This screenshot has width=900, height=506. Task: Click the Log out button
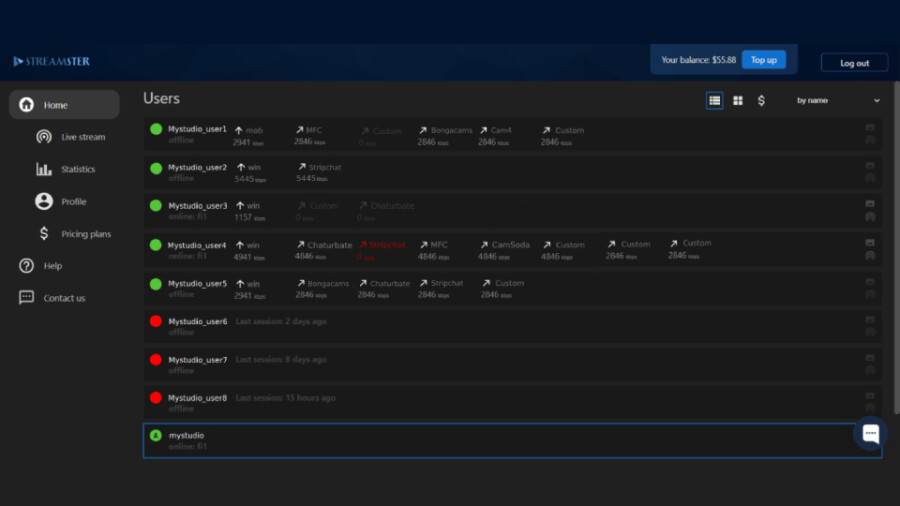click(x=854, y=62)
